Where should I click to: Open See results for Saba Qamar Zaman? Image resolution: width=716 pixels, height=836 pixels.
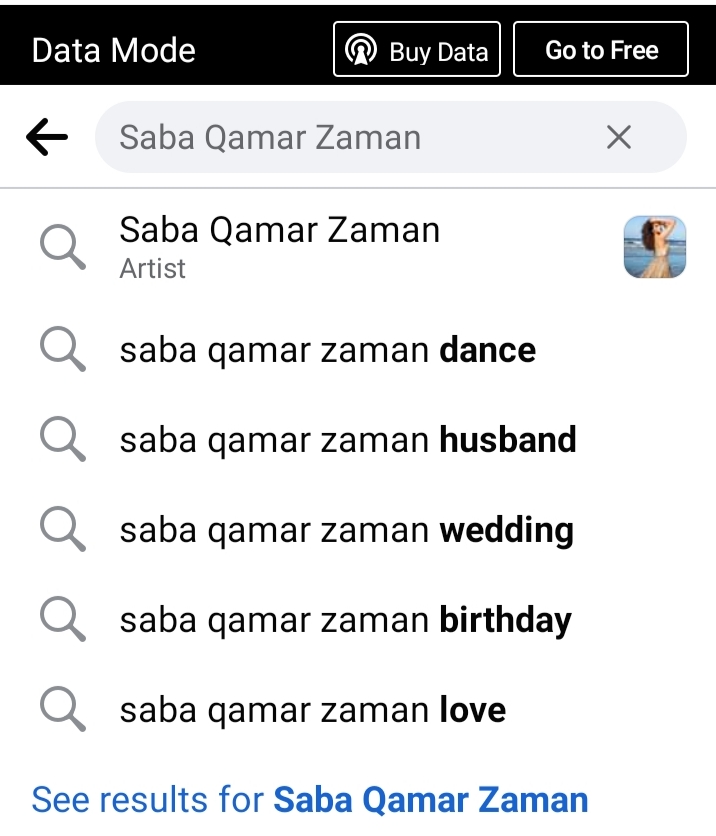point(310,800)
